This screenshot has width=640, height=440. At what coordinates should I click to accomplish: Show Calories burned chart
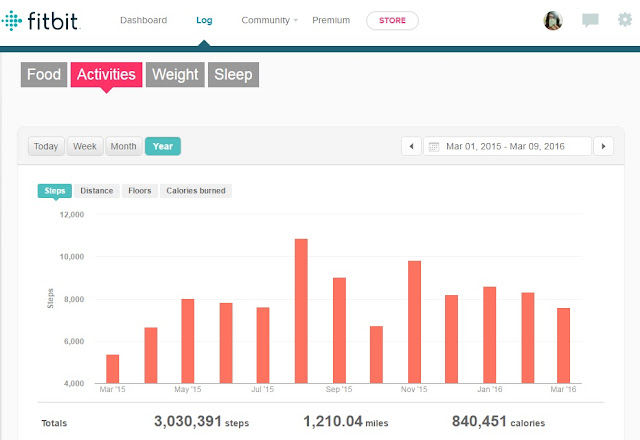(x=195, y=190)
